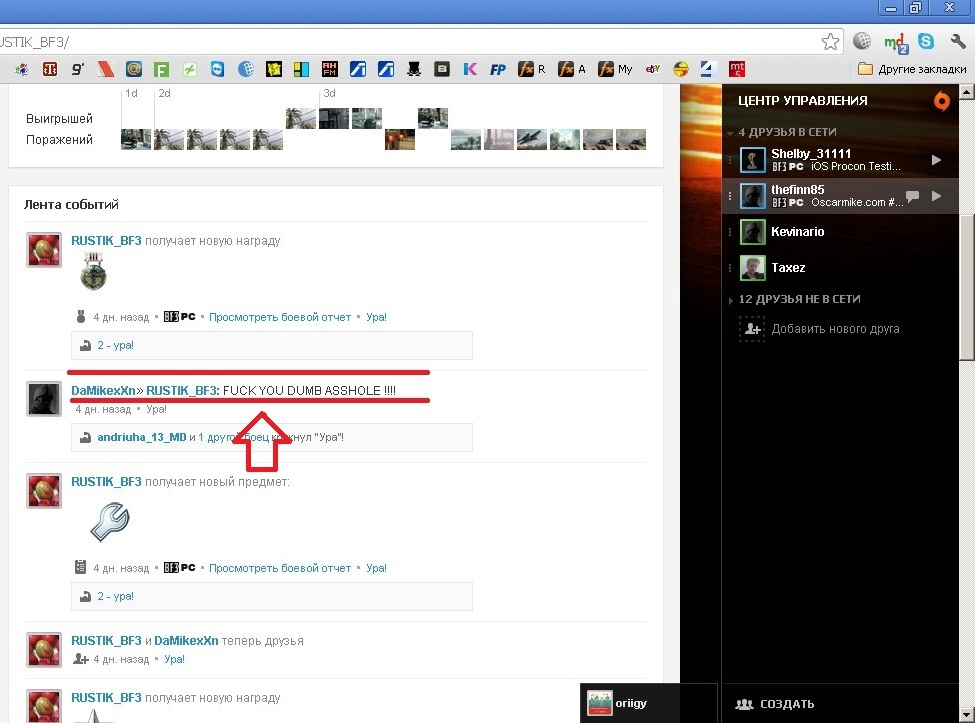Click the orange Origin logo

(941, 101)
